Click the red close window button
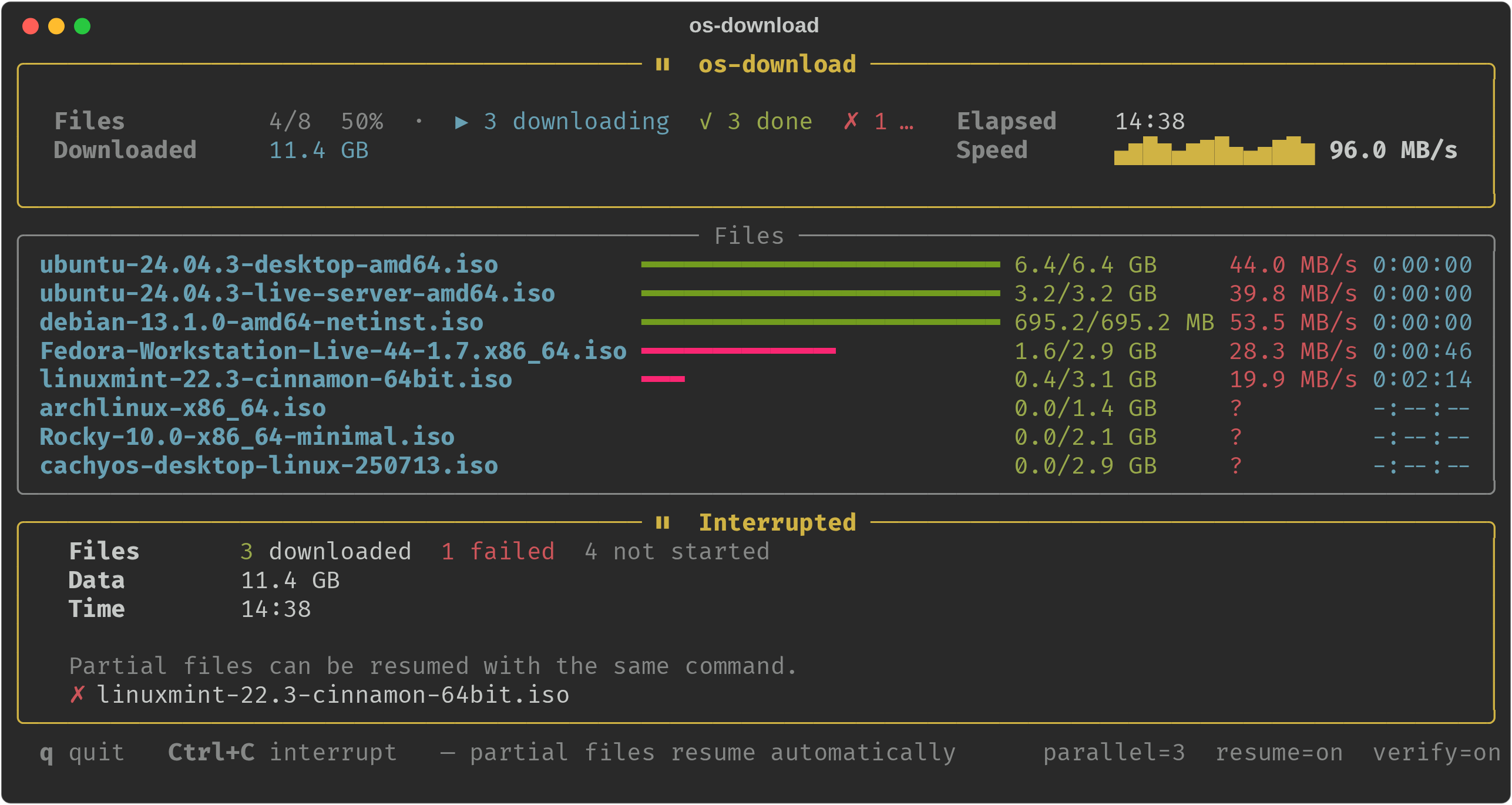 (31, 26)
